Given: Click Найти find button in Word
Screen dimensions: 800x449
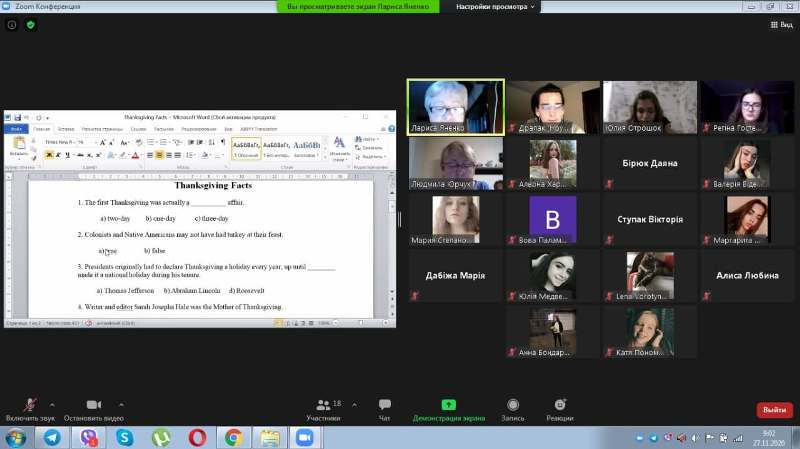Looking at the screenshot, I should [367, 139].
